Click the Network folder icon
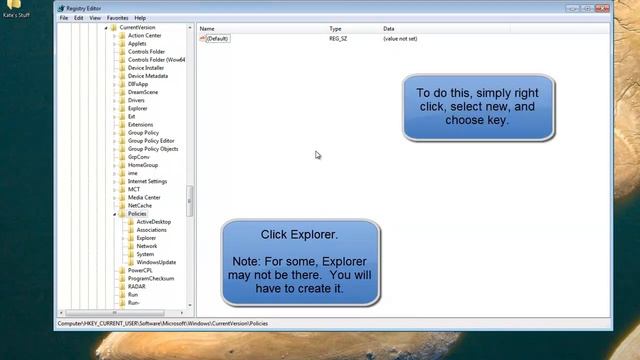The width and height of the screenshot is (640, 360). [131, 246]
